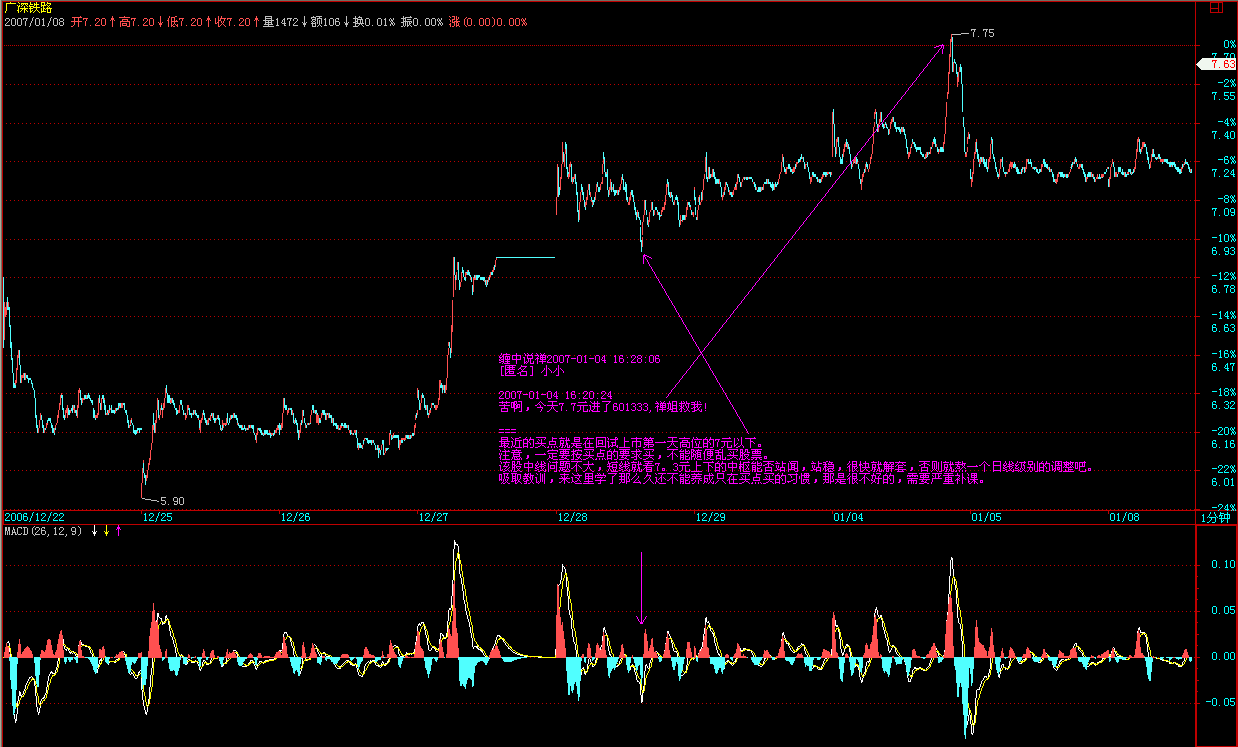Click the 2007/01/08 date in header

tap(34, 21)
